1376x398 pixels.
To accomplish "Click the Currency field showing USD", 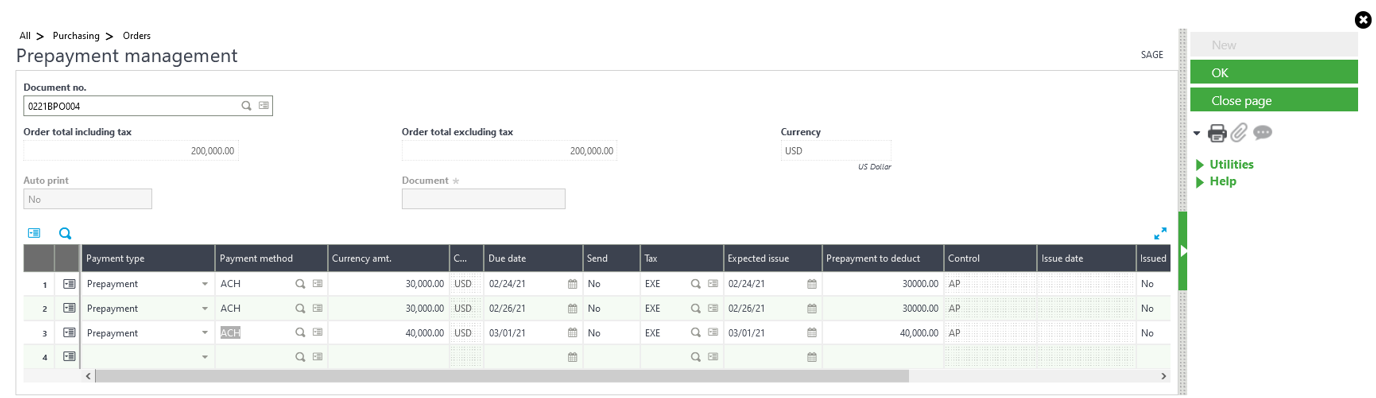I will coord(835,151).
